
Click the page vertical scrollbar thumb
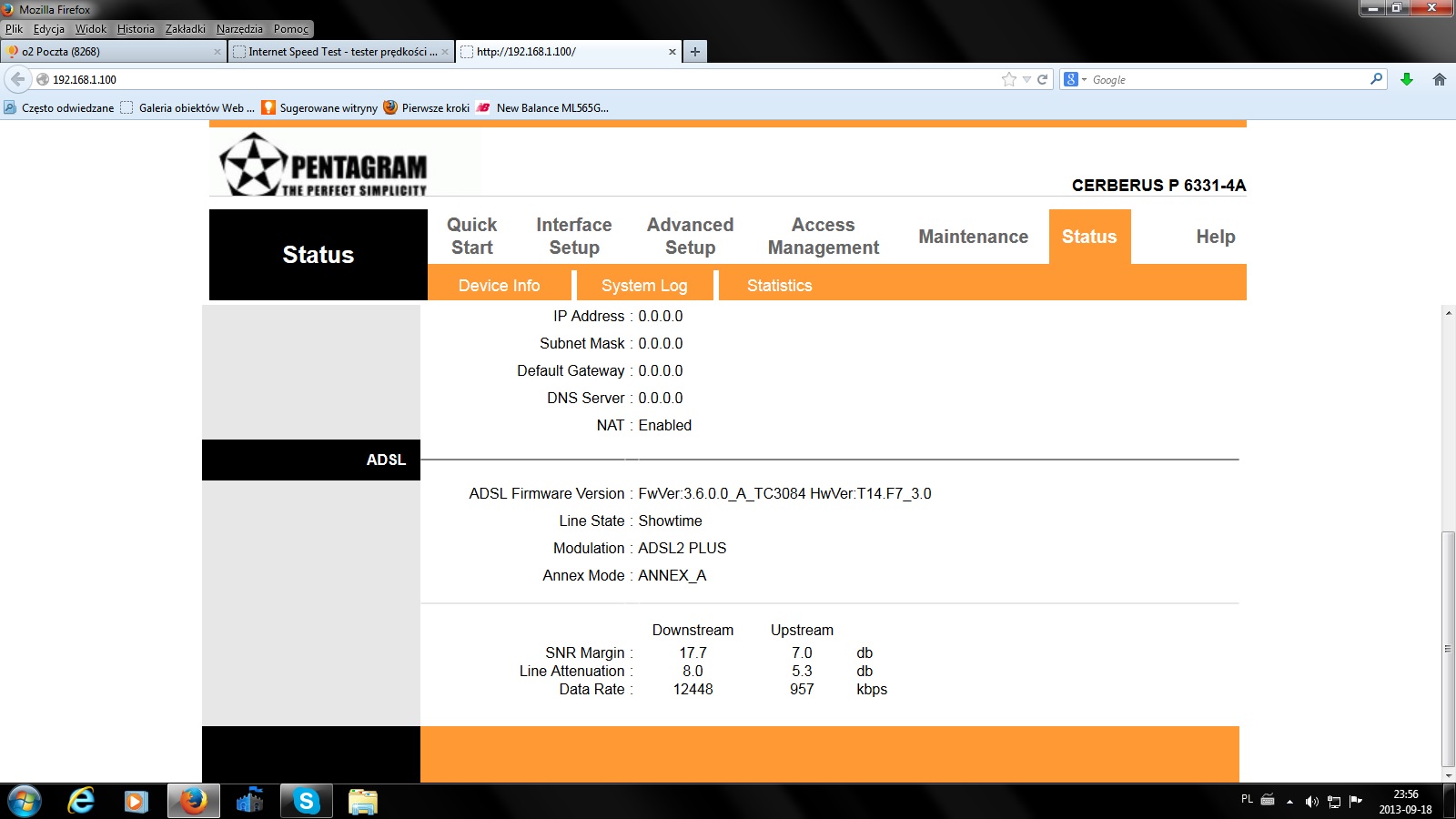point(1448,649)
